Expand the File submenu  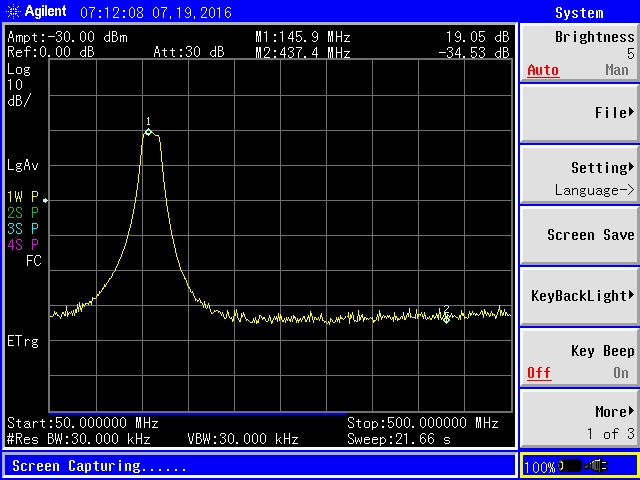579,113
